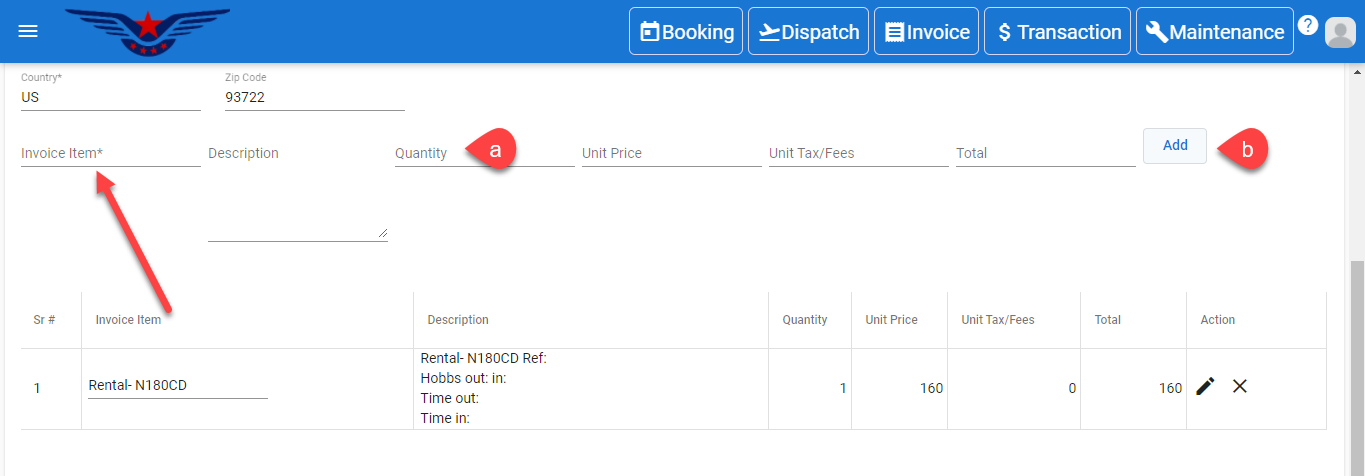Click the Rental- N180CD item name field
Viewport: 1365px width, 476px height.
click(177, 386)
